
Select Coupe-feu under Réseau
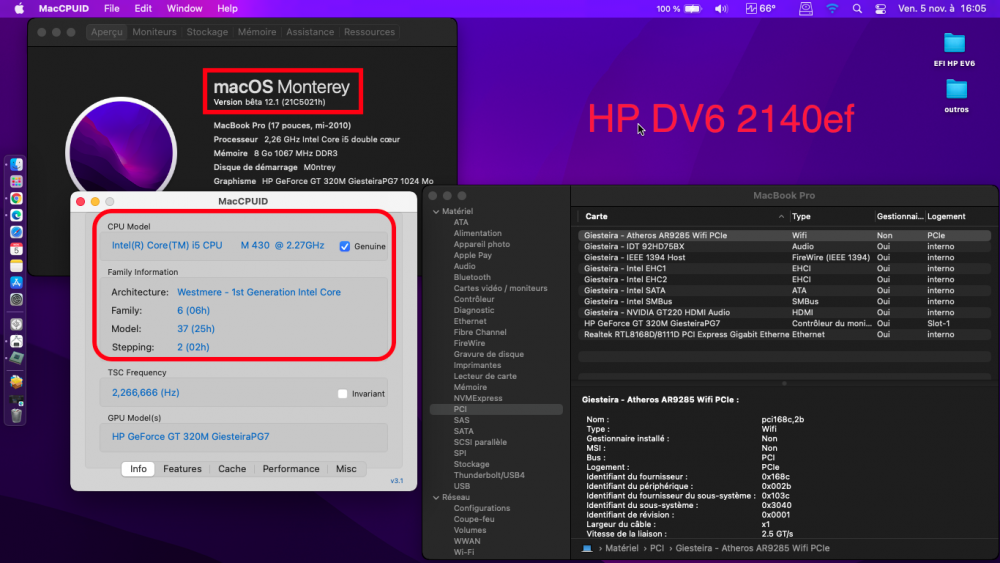point(474,519)
